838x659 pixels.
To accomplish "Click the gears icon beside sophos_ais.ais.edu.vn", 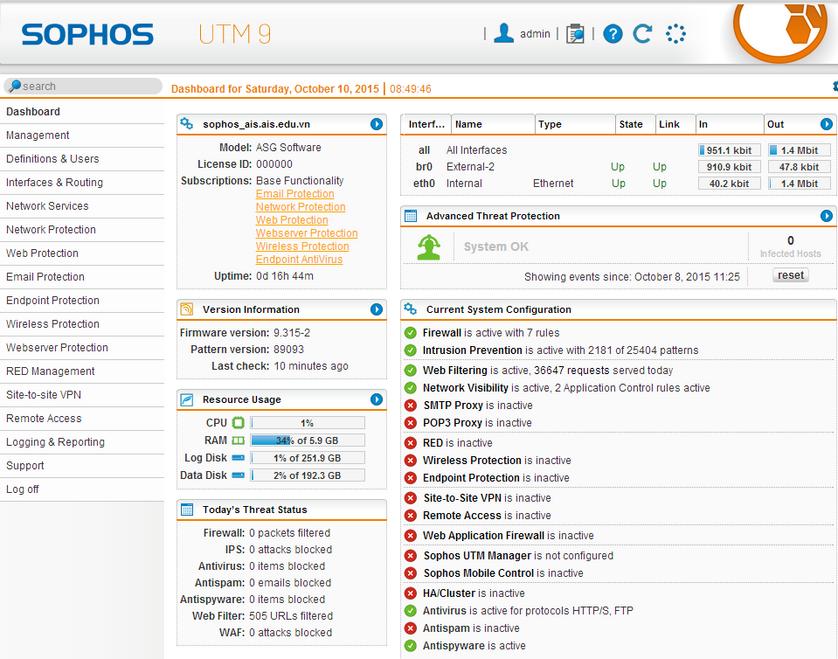I will [187, 123].
